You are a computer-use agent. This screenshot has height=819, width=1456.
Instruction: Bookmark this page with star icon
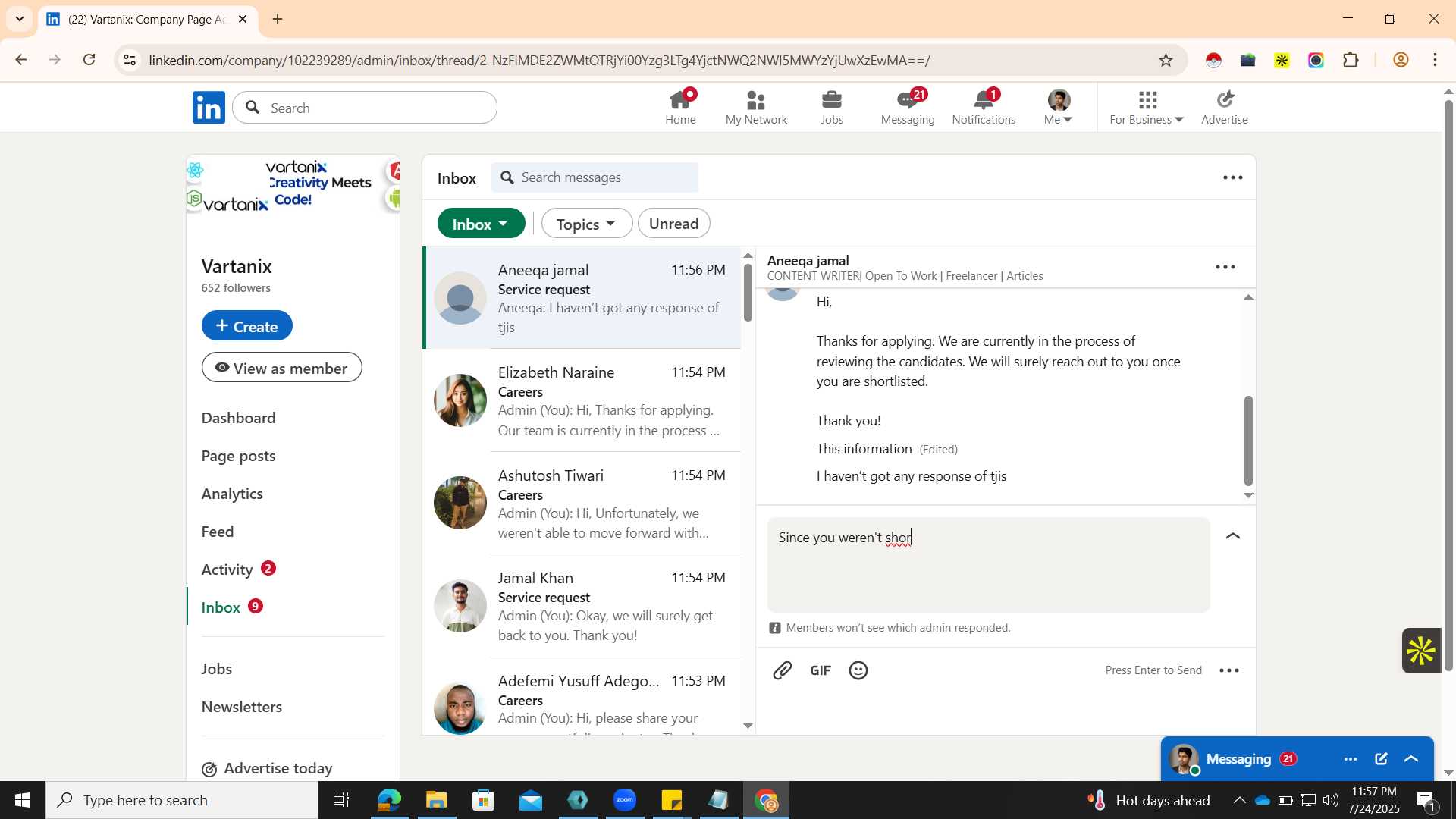tap(1166, 61)
